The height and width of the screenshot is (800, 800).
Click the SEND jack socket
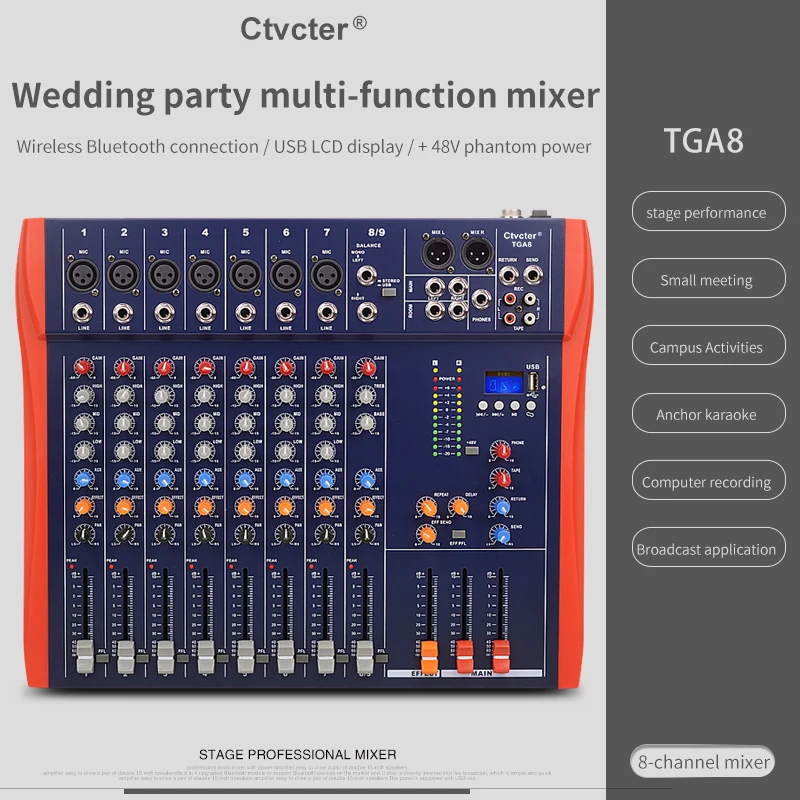point(533,275)
